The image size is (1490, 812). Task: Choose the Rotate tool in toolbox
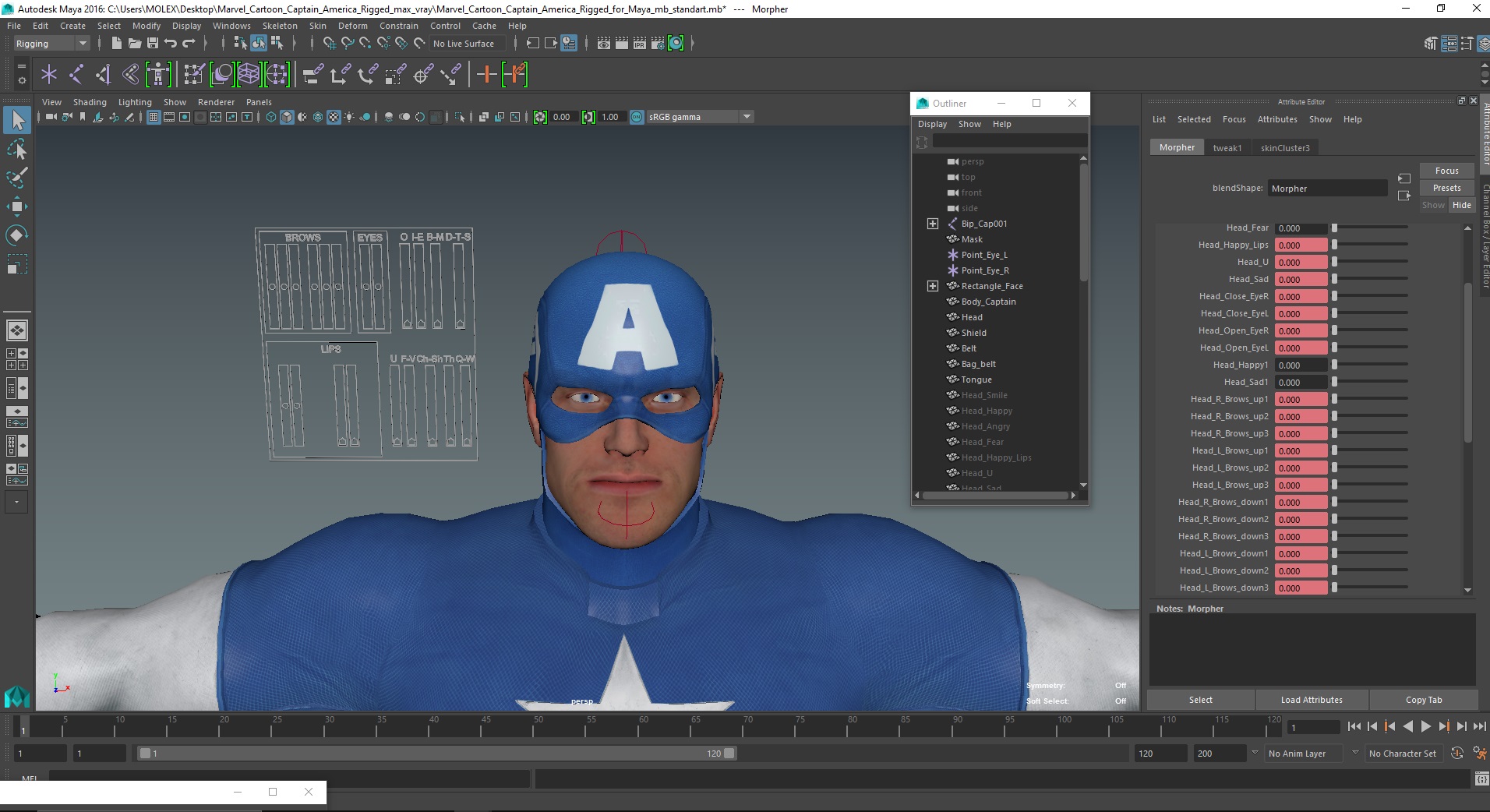(17, 235)
